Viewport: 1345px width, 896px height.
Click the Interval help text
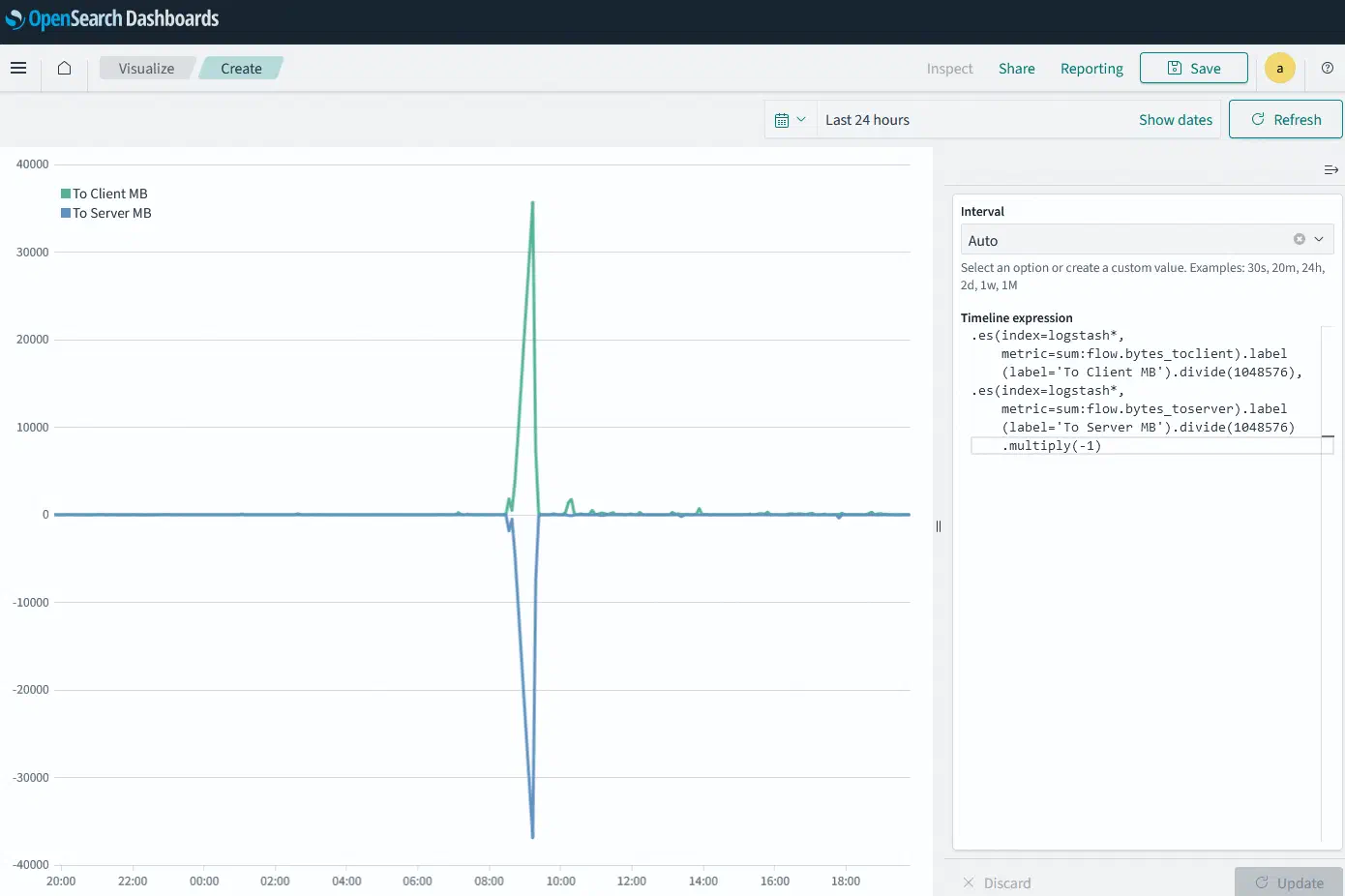1143,277
